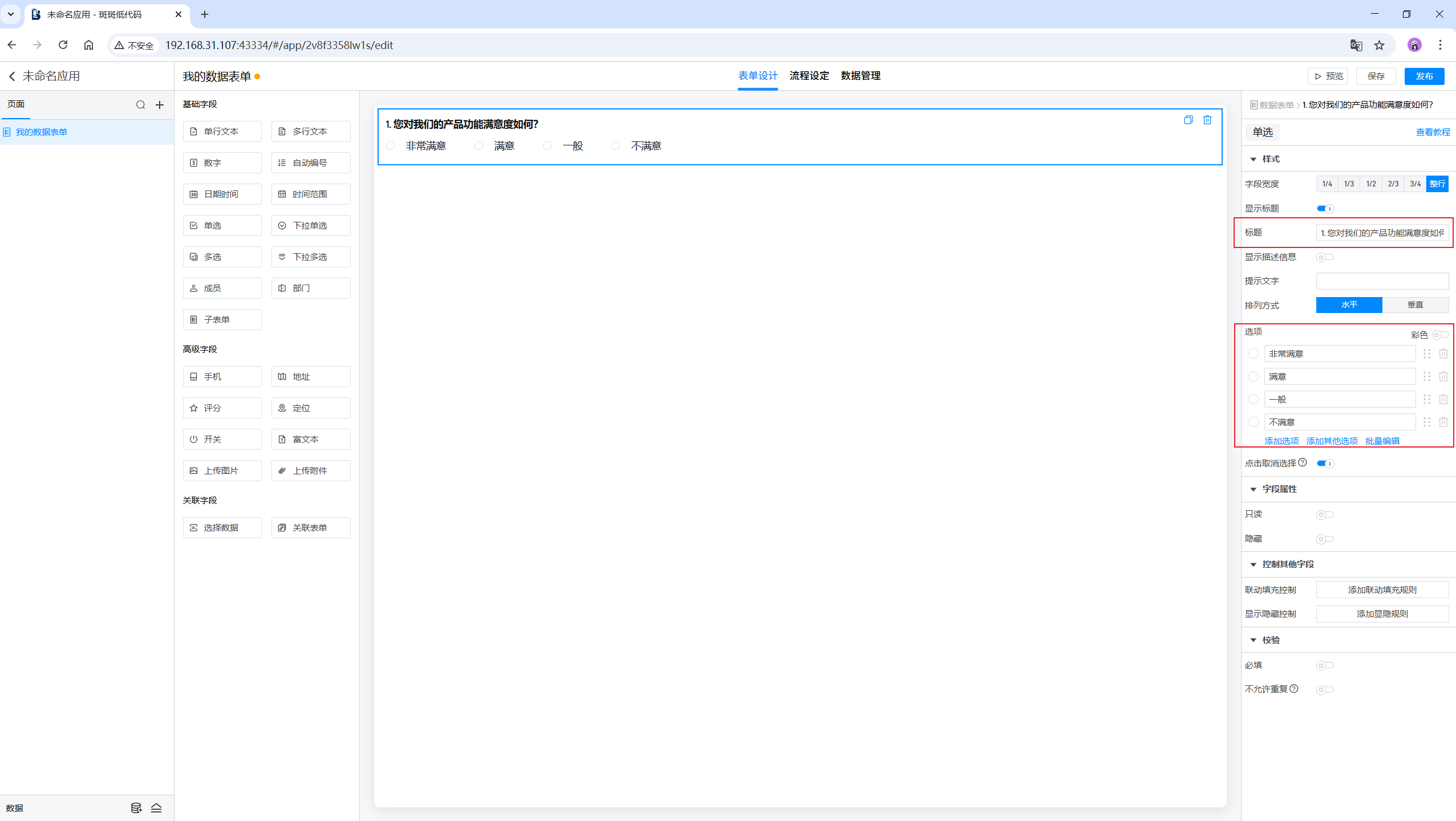The height and width of the screenshot is (821, 1456).
Task: Toggle the 显示标题 switch off
Action: pyautogui.click(x=1325, y=209)
